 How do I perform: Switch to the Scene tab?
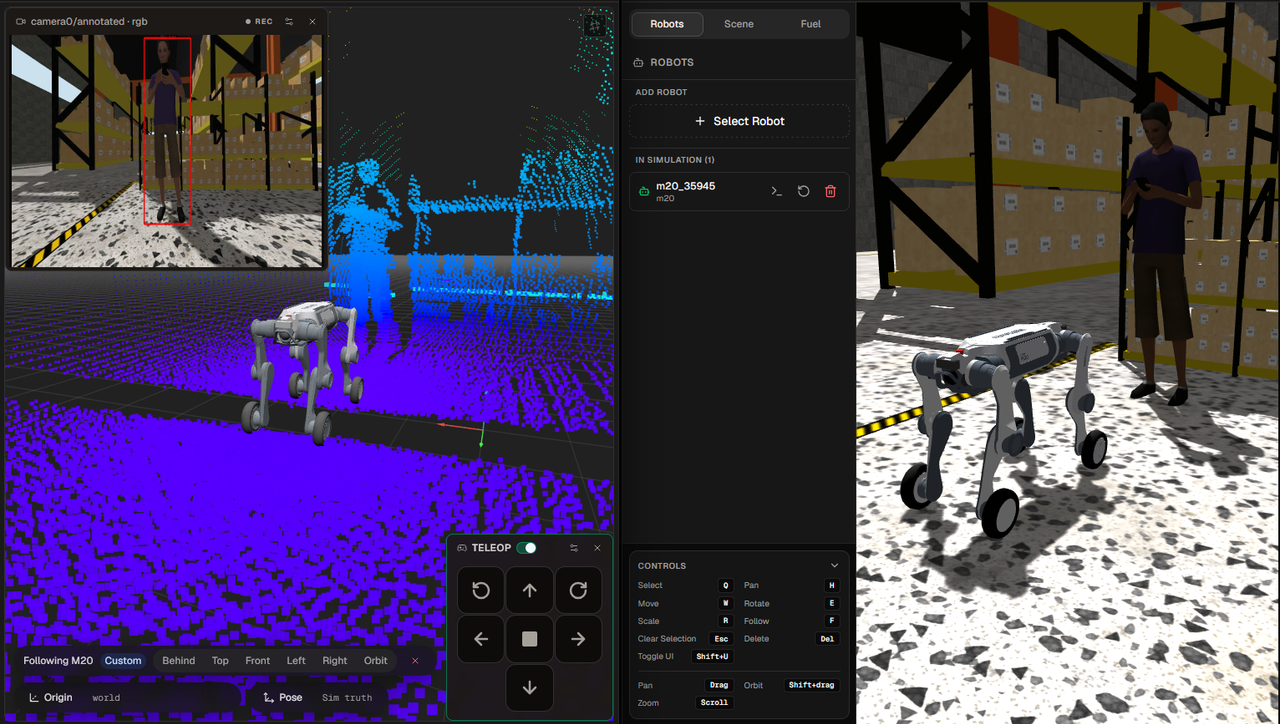[739, 24]
